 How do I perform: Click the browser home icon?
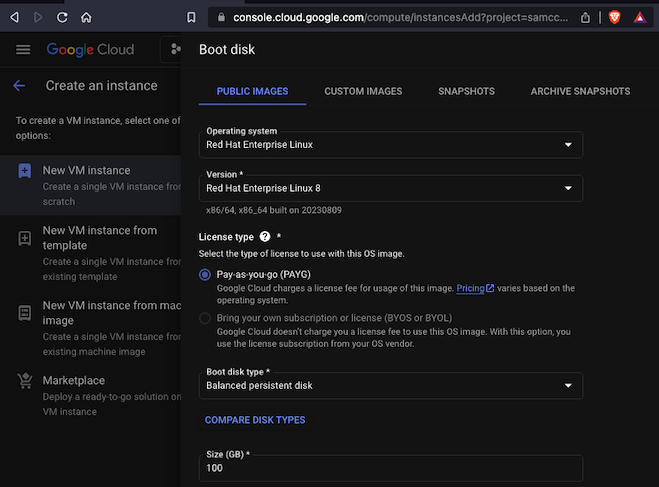pyautogui.click(x=87, y=17)
